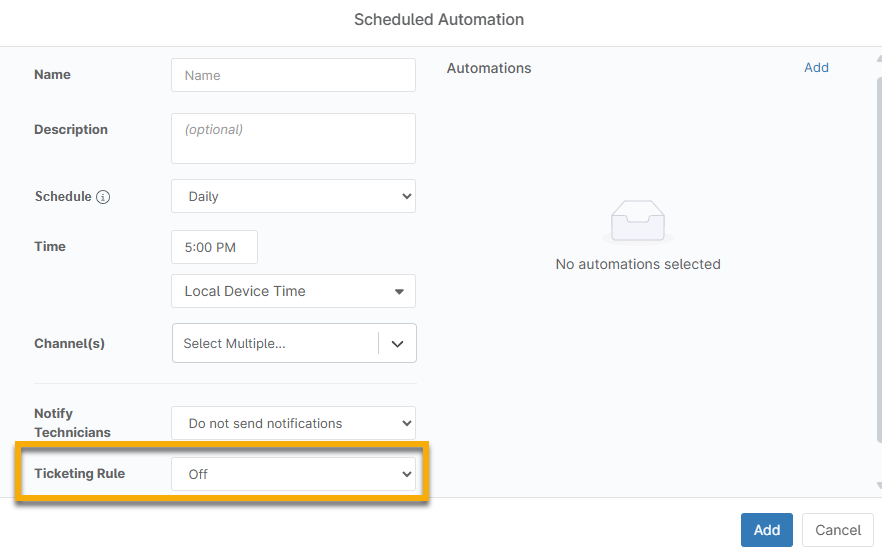Click the caret on Local Device Time
The image size is (882, 552).
tap(399, 292)
